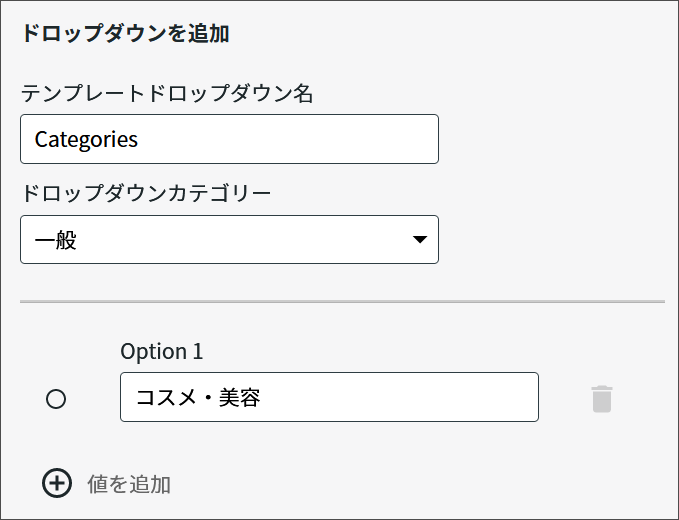Click the black triangle in category selector
The image size is (679, 520).
420,239
